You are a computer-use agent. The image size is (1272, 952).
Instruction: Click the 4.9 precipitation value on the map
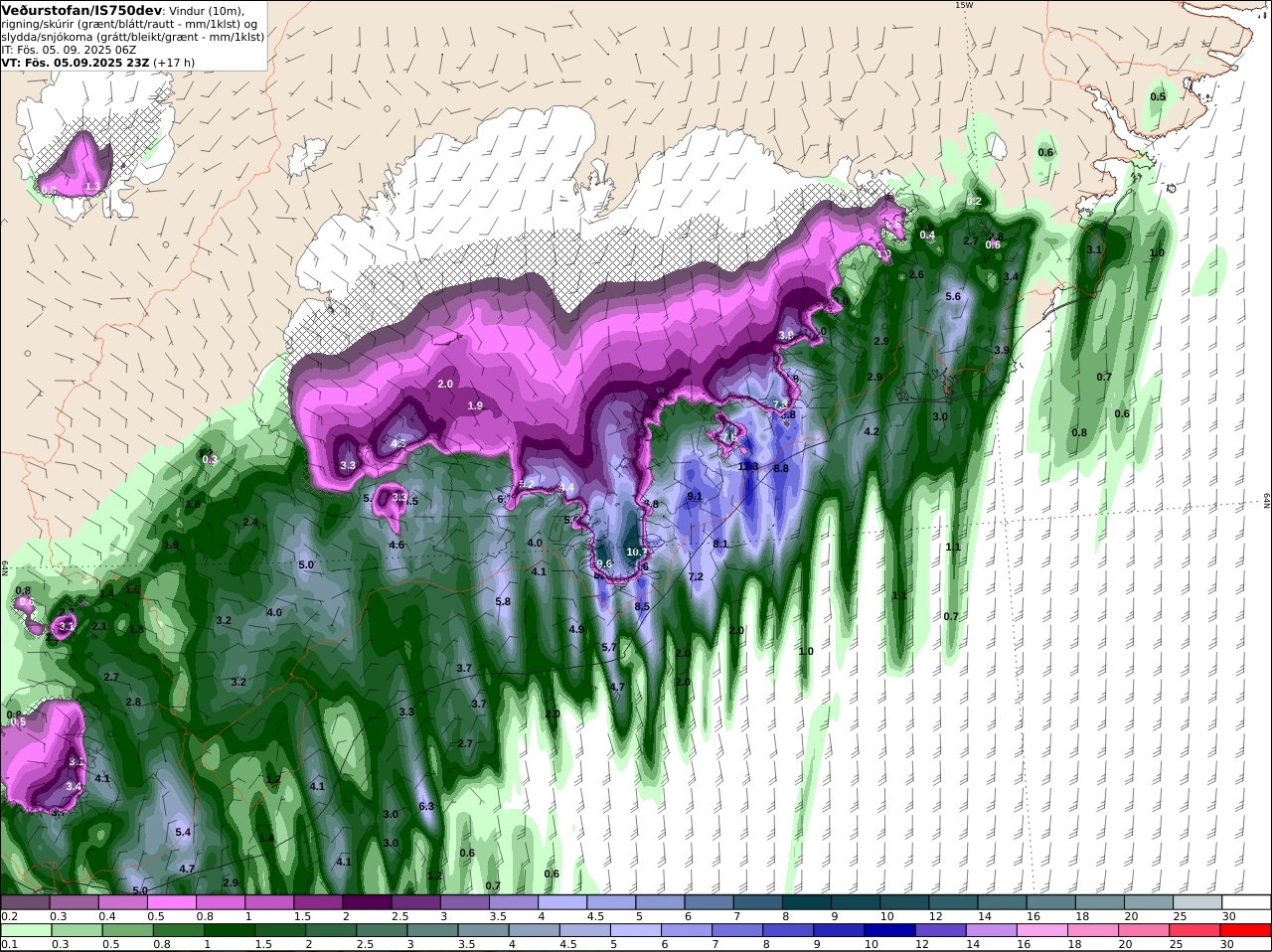(576, 629)
